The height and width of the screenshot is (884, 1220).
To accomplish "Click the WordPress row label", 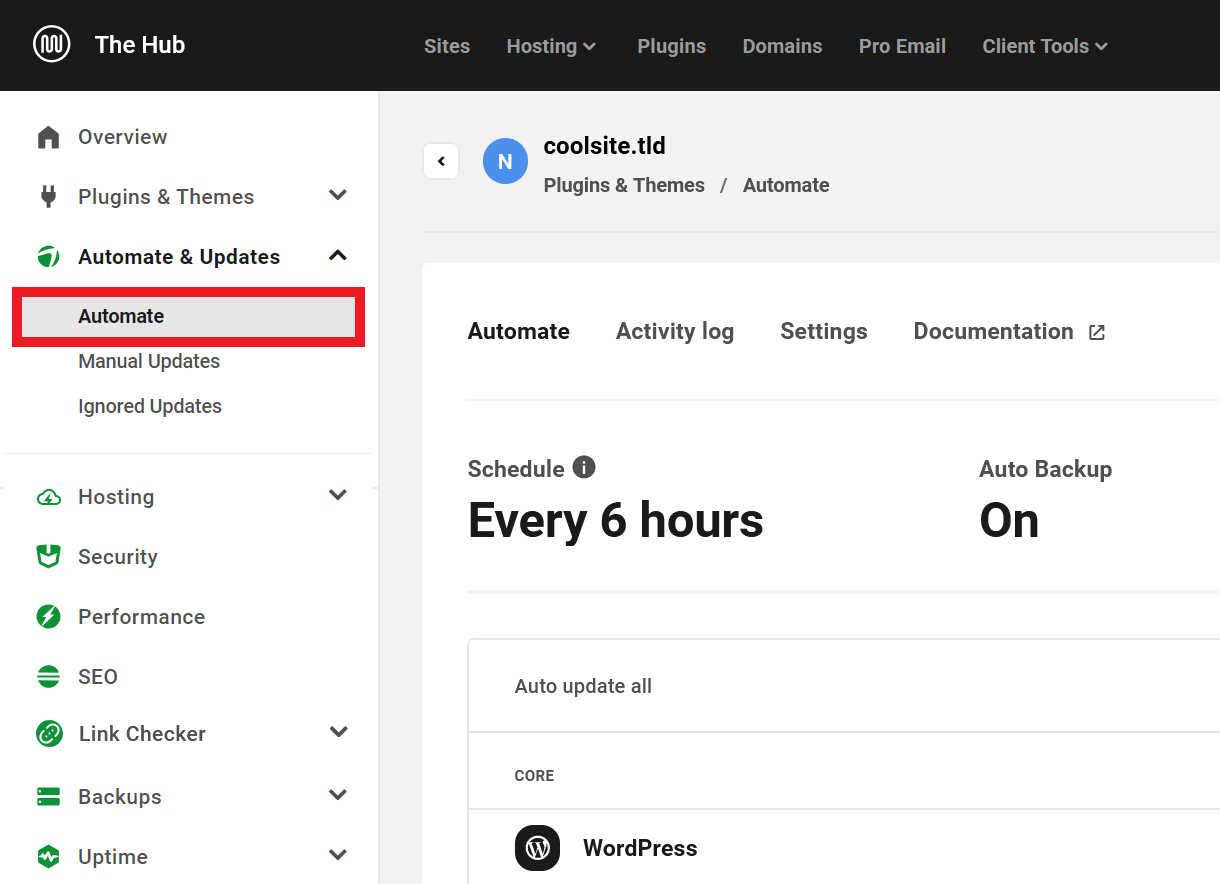I will click(640, 848).
